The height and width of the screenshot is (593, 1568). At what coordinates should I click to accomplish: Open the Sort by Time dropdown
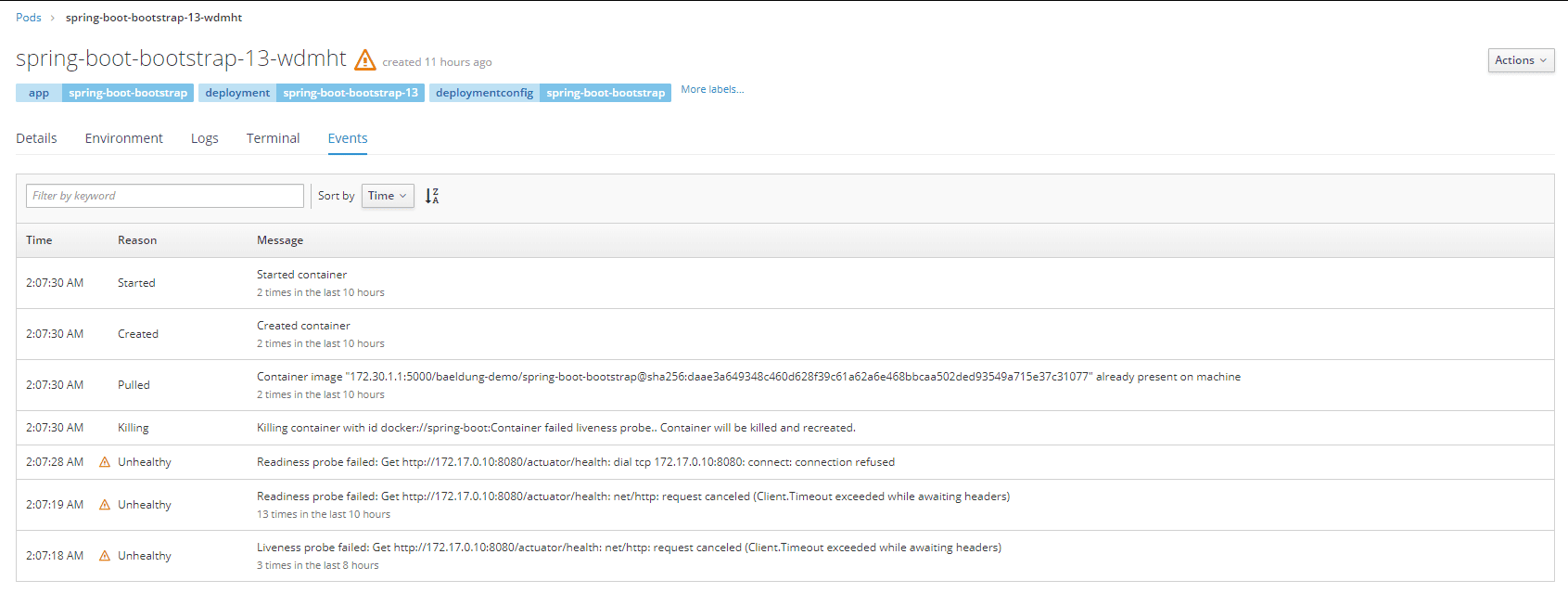(388, 196)
